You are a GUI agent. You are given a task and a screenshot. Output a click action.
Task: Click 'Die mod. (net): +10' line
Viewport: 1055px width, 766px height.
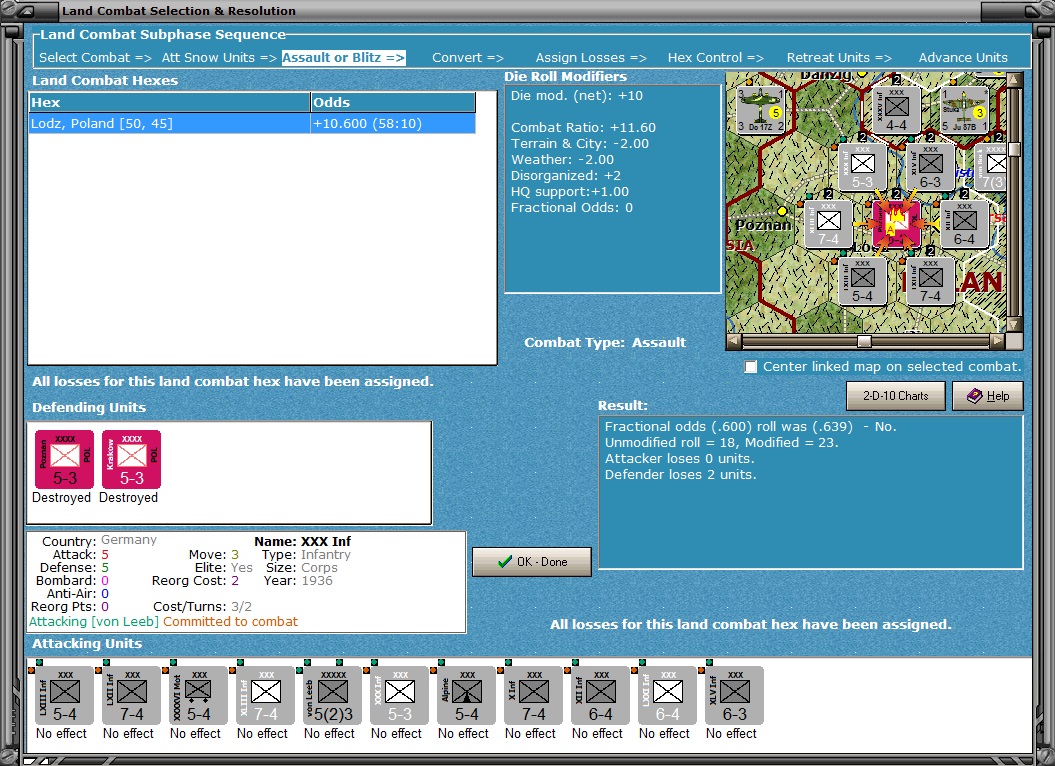click(577, 96)
